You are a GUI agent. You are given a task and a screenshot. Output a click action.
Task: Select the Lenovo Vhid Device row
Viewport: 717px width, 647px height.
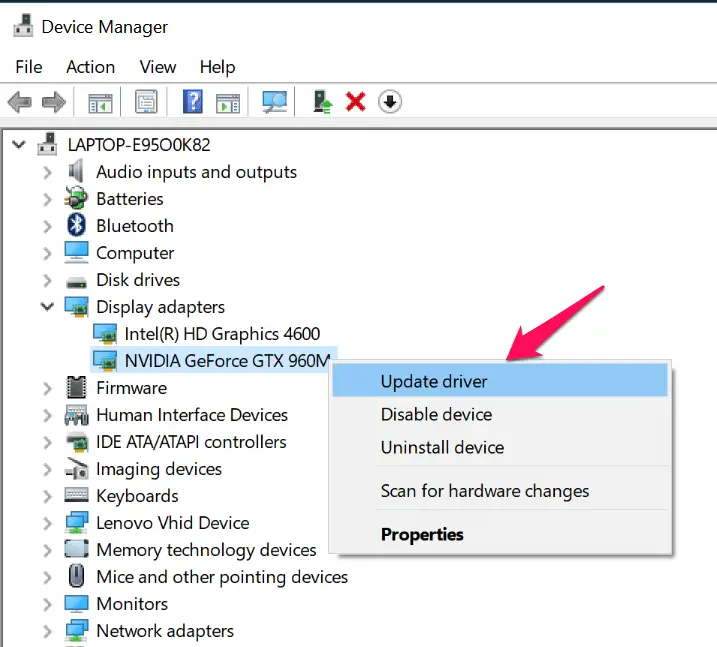pyautogui.click(x=172, y=523)
